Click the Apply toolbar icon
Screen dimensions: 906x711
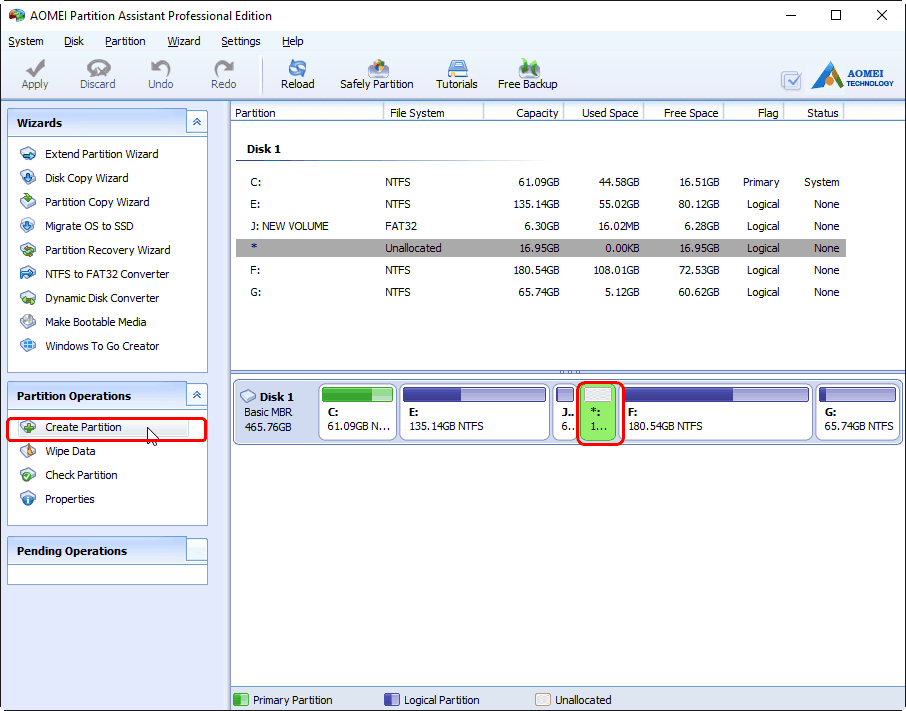pyautogui.click(x=35, y=75)
